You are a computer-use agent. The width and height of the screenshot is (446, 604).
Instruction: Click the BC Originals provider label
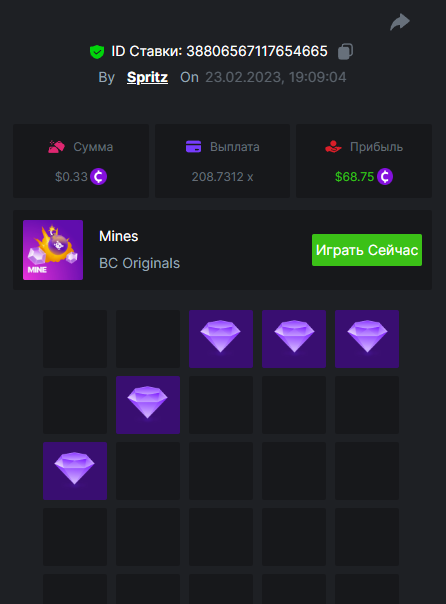click(x=139, y=263)
